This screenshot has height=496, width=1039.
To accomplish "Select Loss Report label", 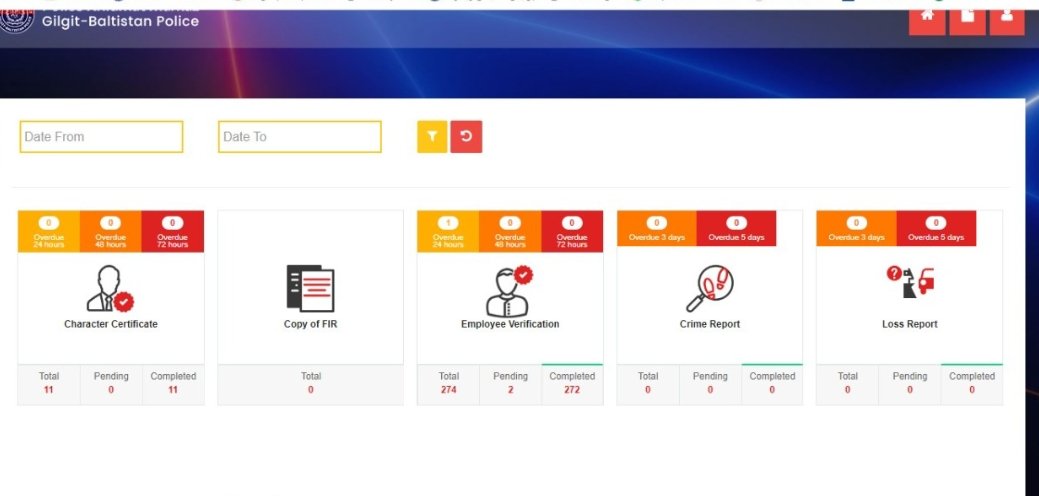I will pyautogui.click(x=910, y=324).
